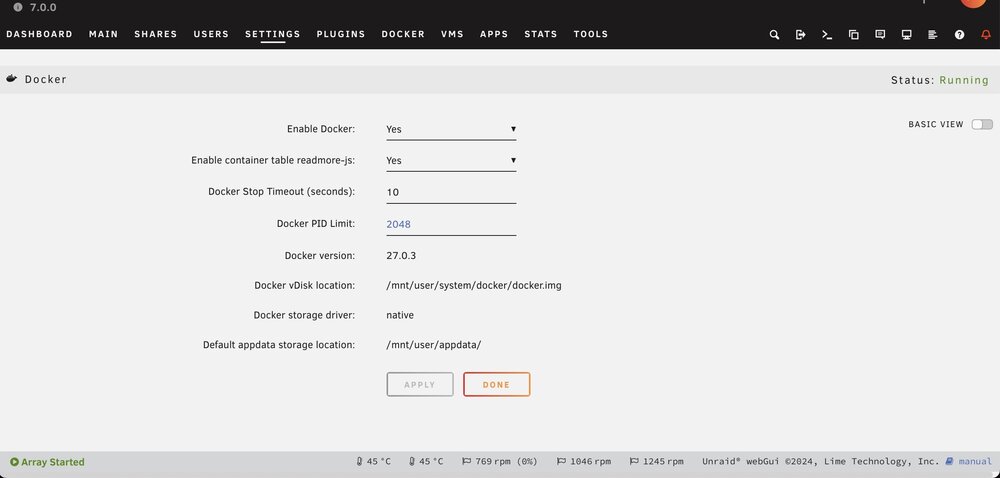
Task: Click the Running status text
Action: [964, 80]
